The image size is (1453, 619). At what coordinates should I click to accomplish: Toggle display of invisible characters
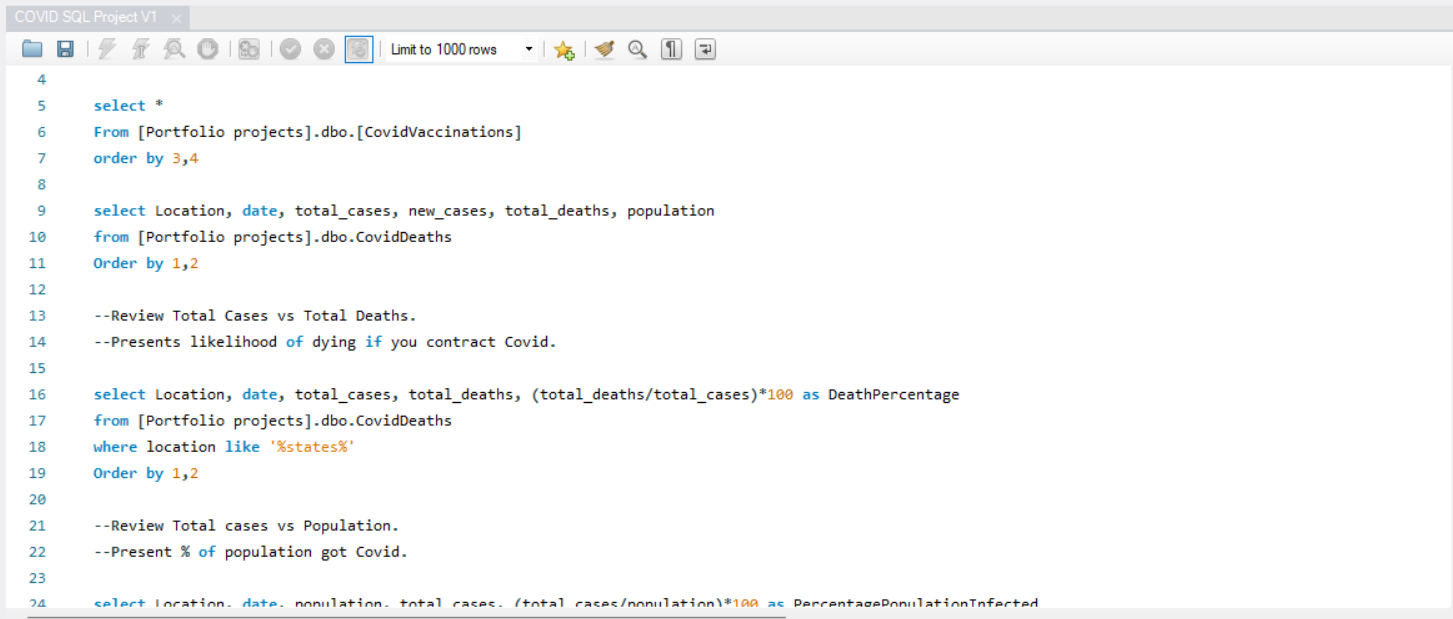pos(671,49)
